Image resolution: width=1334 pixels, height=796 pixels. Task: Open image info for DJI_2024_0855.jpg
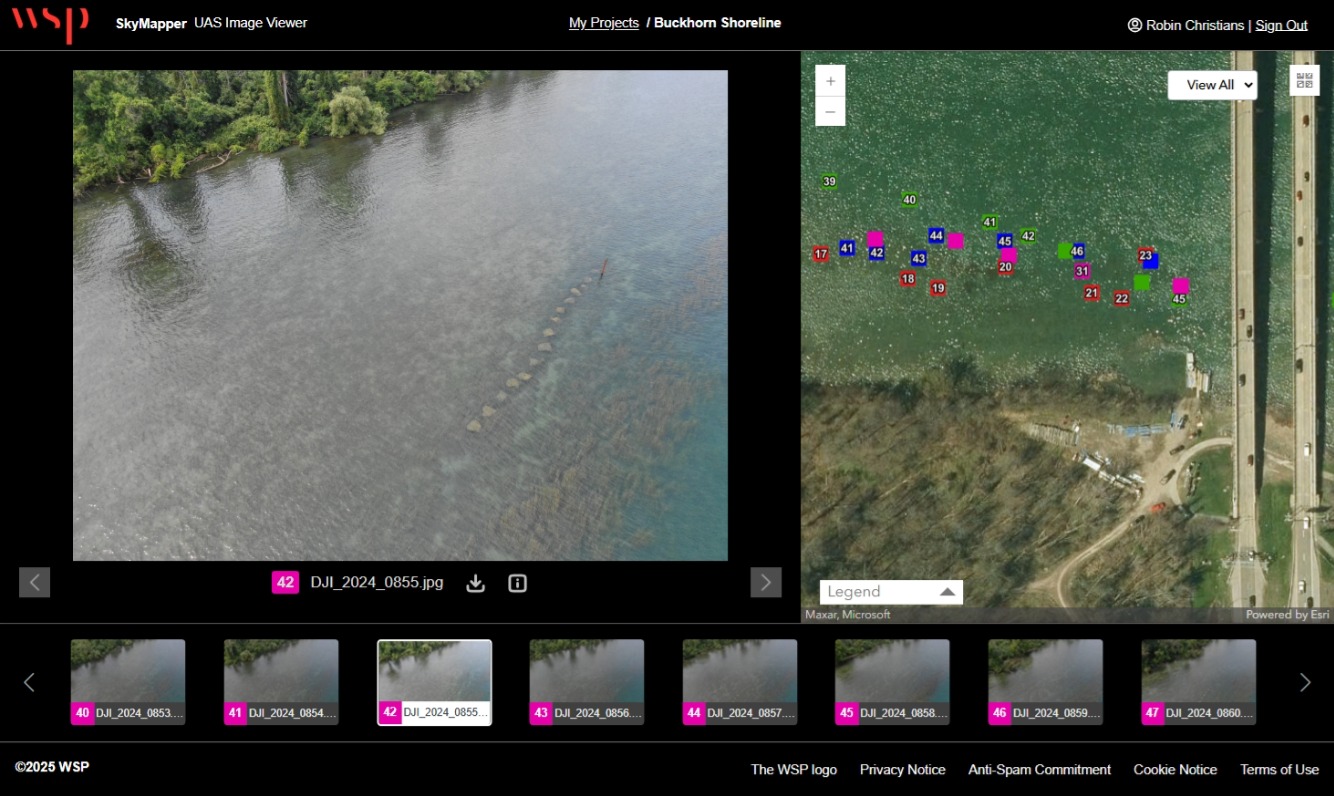(517, 583)
